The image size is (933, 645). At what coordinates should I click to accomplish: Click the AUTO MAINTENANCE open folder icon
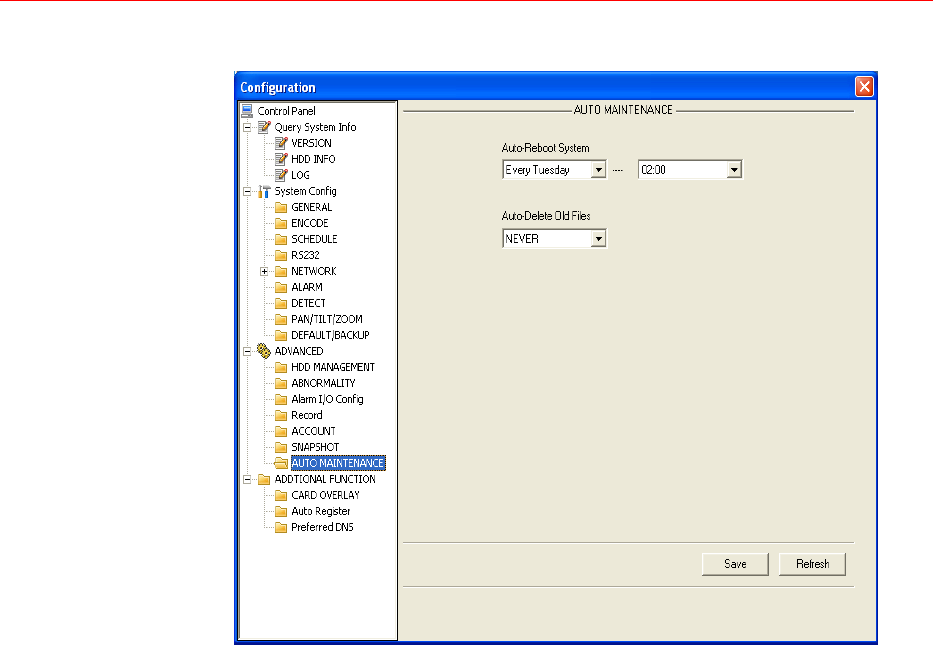click(281, 464)
